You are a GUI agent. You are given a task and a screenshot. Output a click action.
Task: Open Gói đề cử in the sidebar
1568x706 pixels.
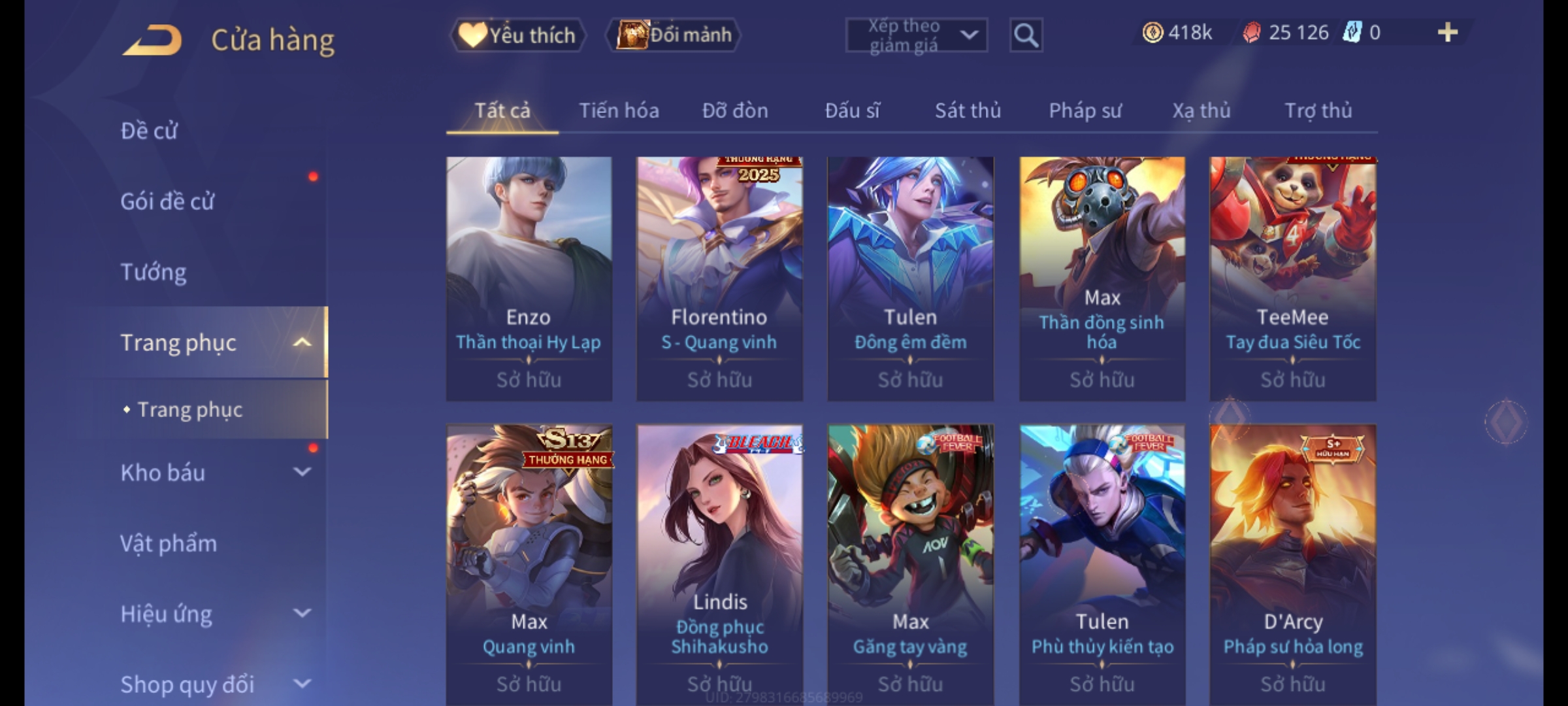click(x=167, y=201)
